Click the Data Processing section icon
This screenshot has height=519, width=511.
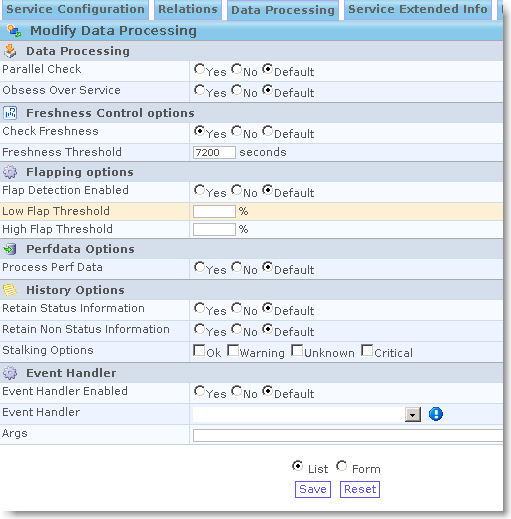click(10, 51)
